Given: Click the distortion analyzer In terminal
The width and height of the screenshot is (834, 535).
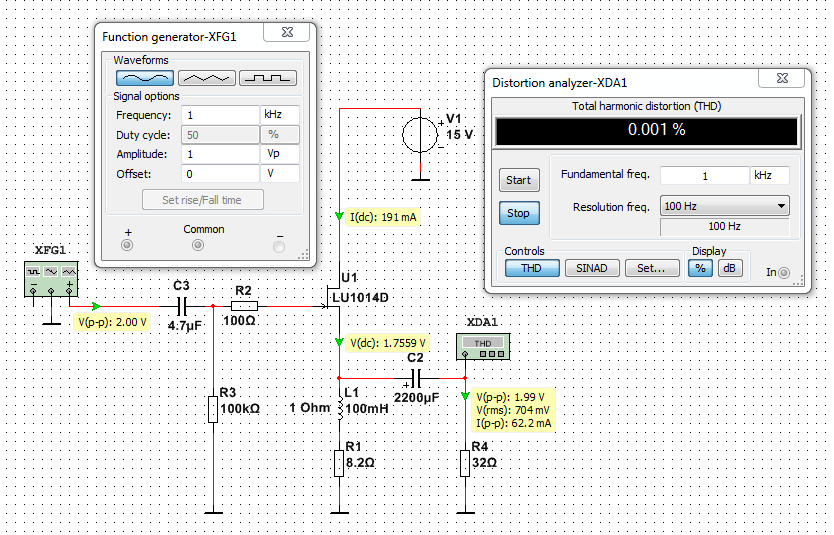Looking at the screenshot, I should pyautogui.click(x=784, y=273).
